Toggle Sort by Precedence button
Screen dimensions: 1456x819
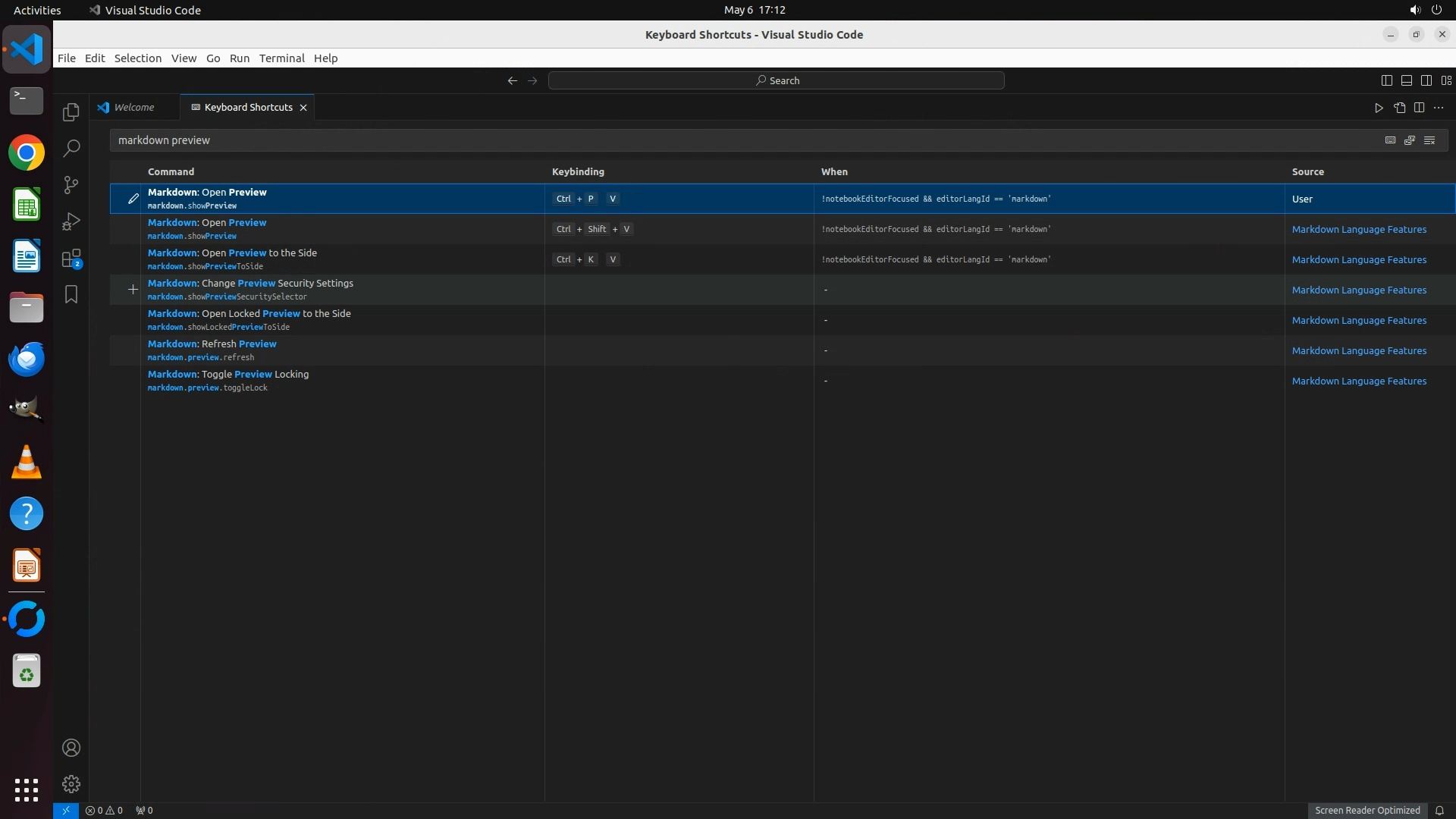[1410, 140]
